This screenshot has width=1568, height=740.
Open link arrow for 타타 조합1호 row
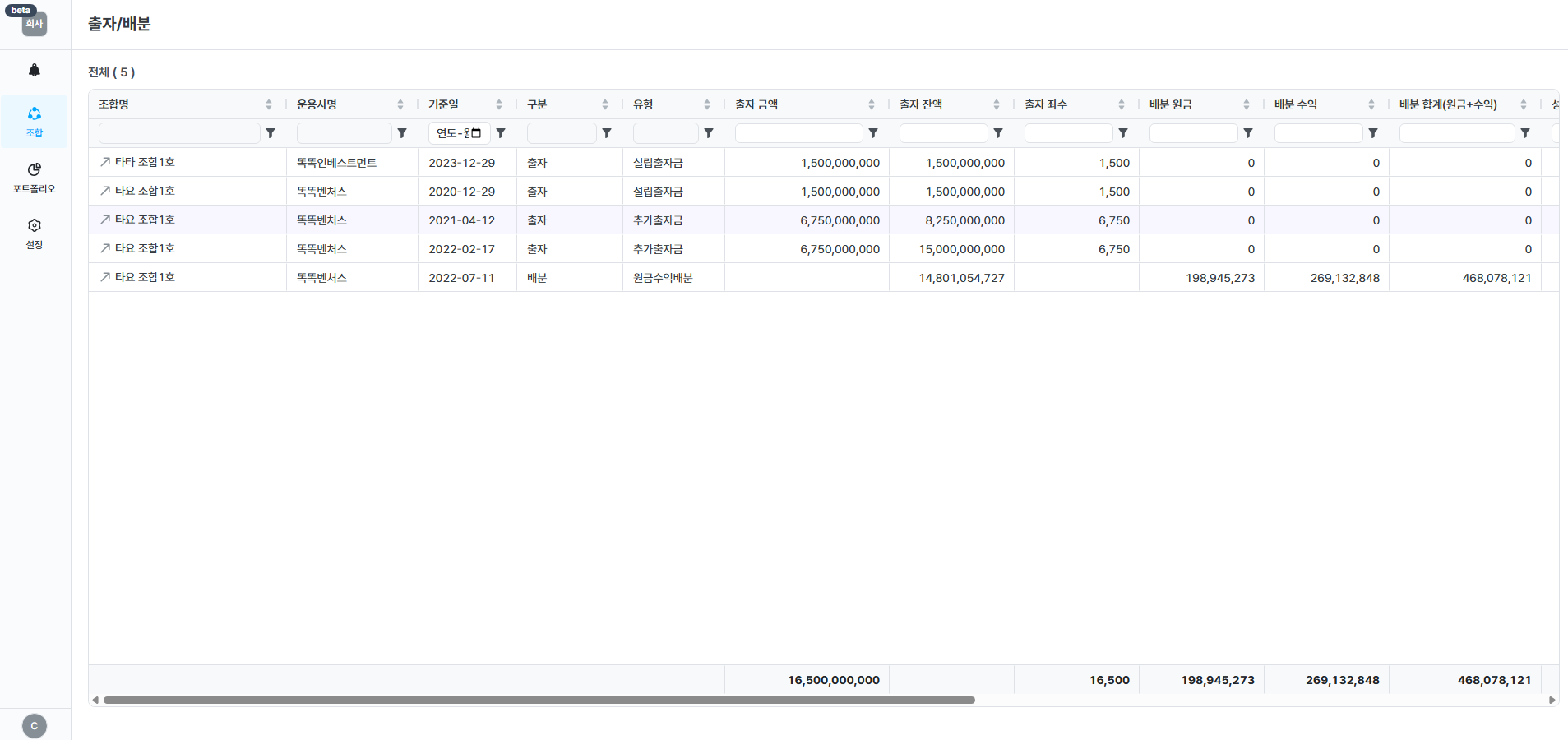[105, 162]
